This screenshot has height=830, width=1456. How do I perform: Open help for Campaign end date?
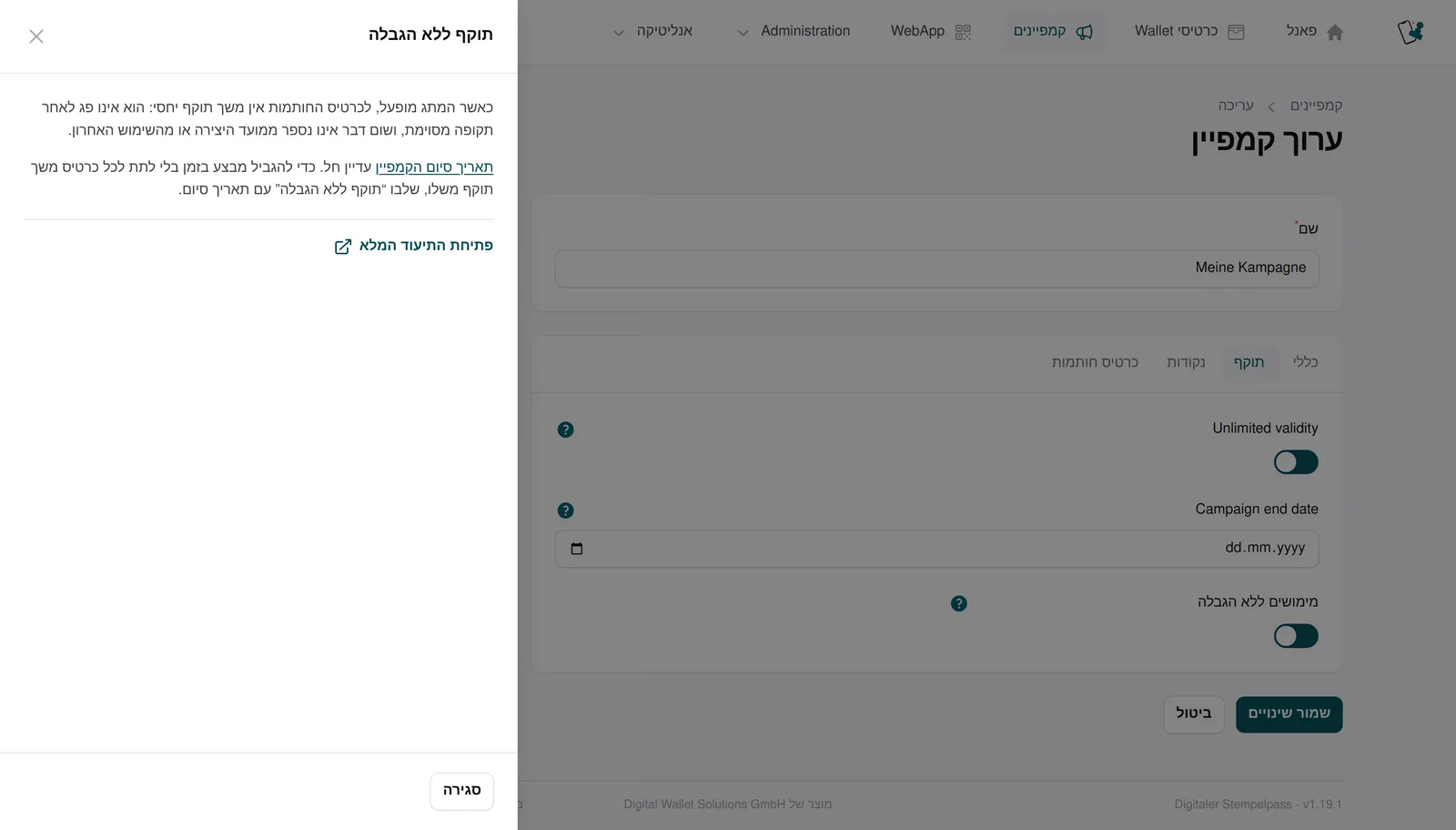[565, 511]
